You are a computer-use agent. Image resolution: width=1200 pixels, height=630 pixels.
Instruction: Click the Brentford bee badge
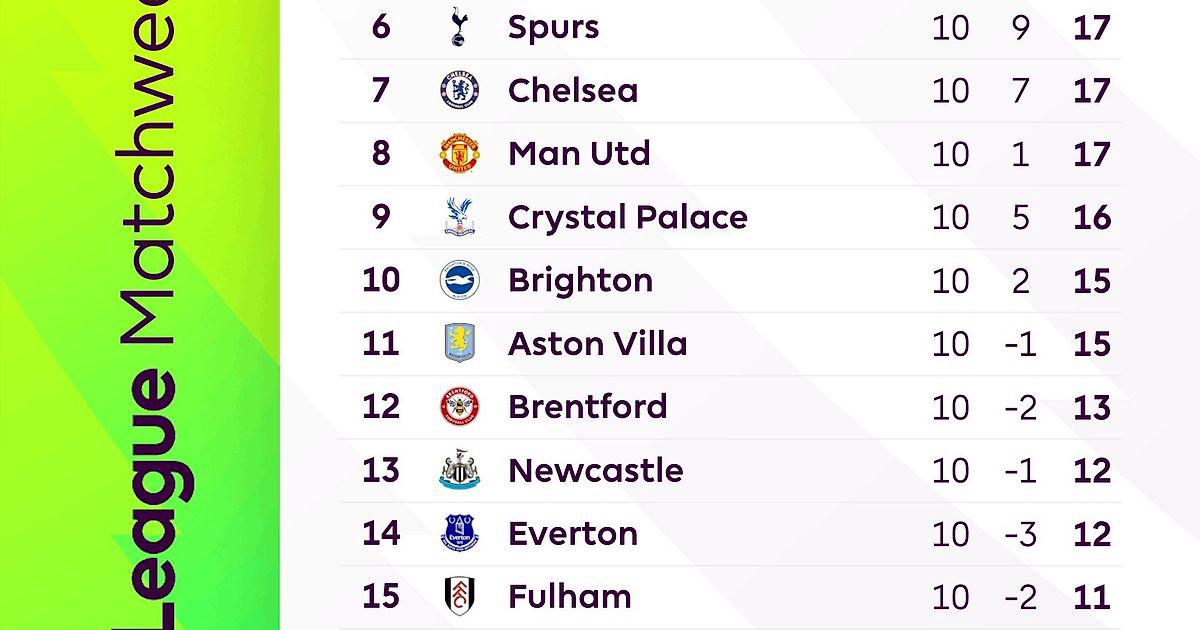pos(460,407)
